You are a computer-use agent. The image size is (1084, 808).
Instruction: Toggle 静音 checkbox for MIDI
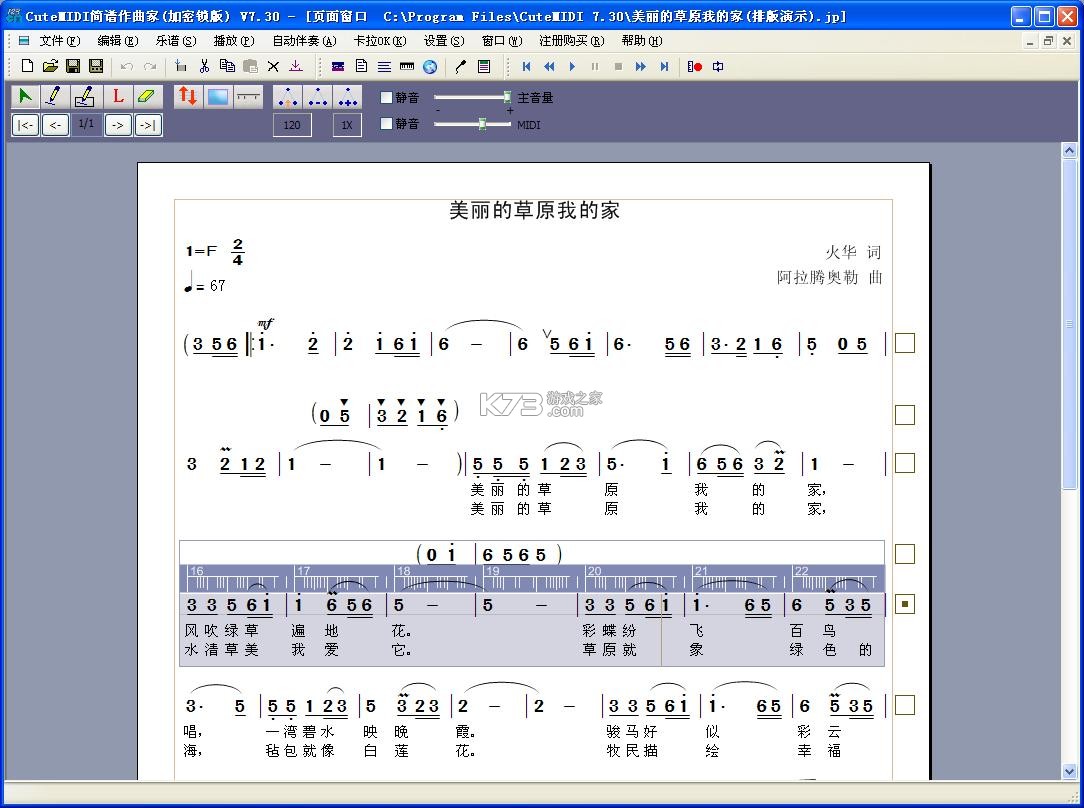(x=386, y=124)
